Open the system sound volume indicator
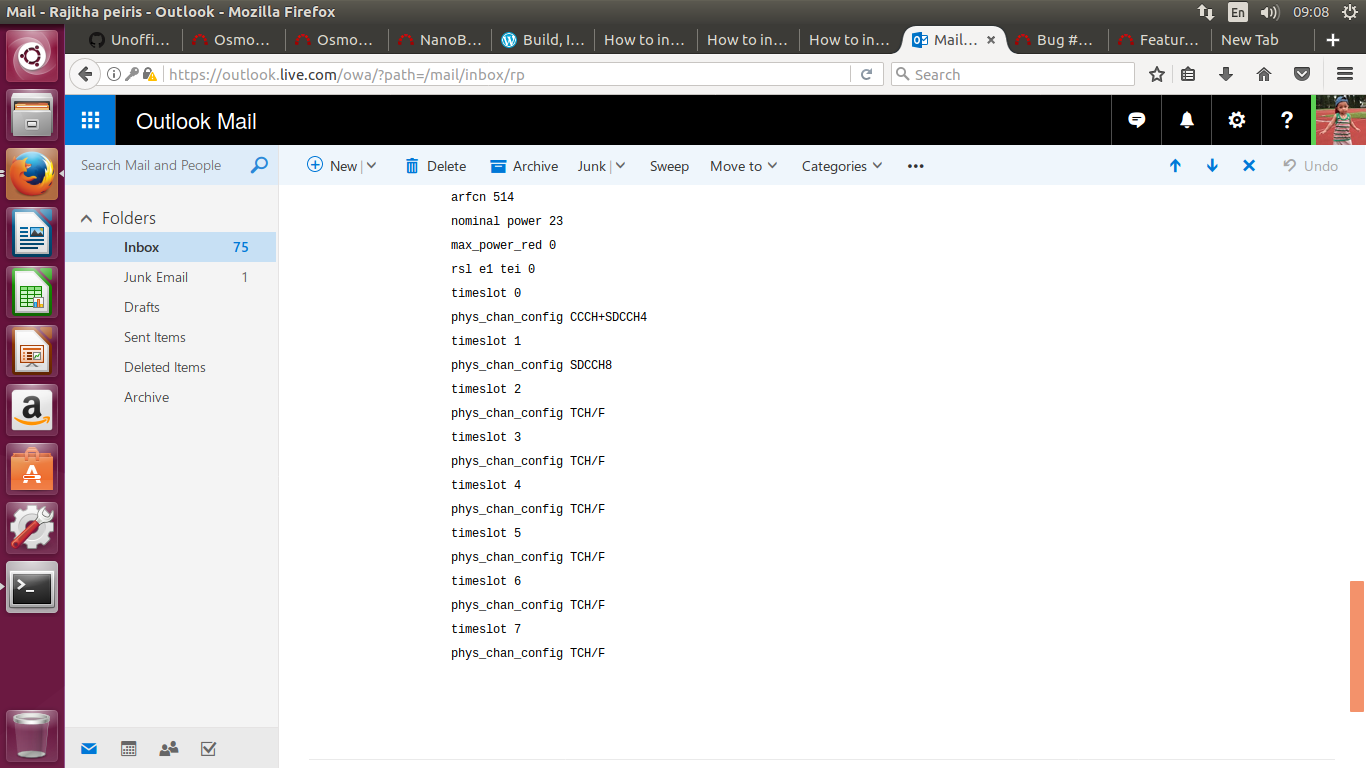 tap(1270, 12)
